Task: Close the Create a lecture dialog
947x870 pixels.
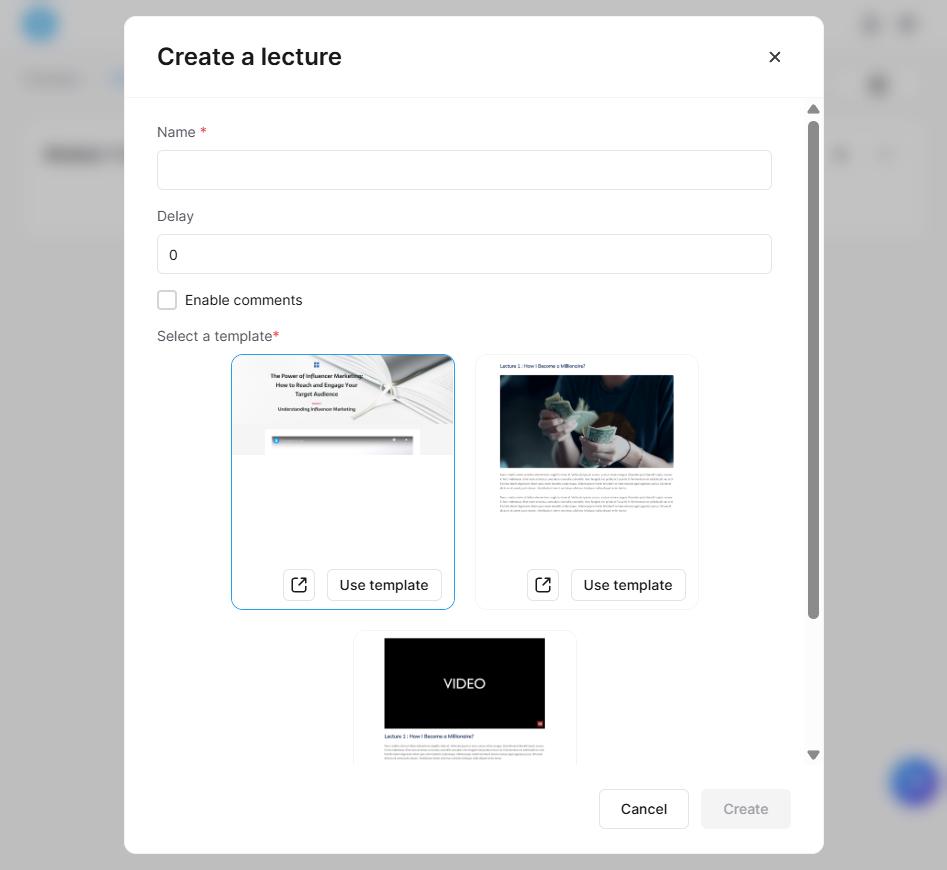Action: click(x=774, y=57)
